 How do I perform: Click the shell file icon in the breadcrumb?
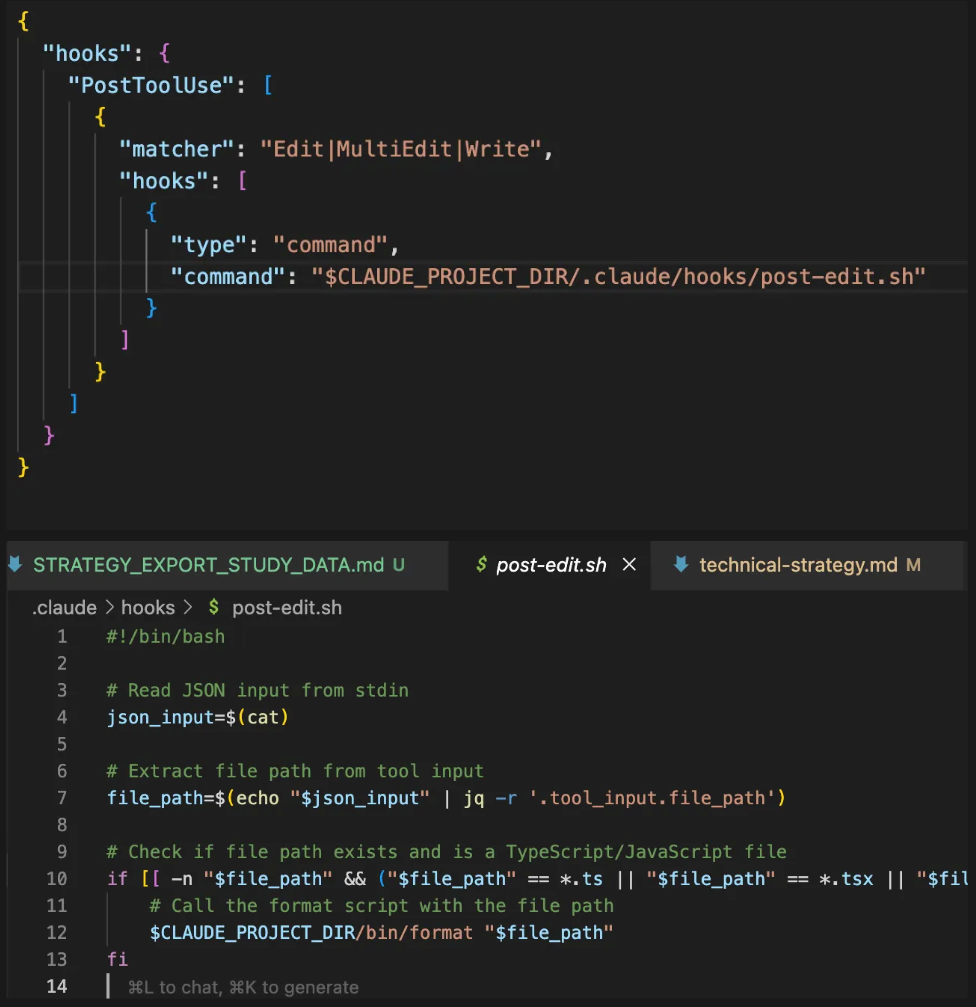(213, 608)
